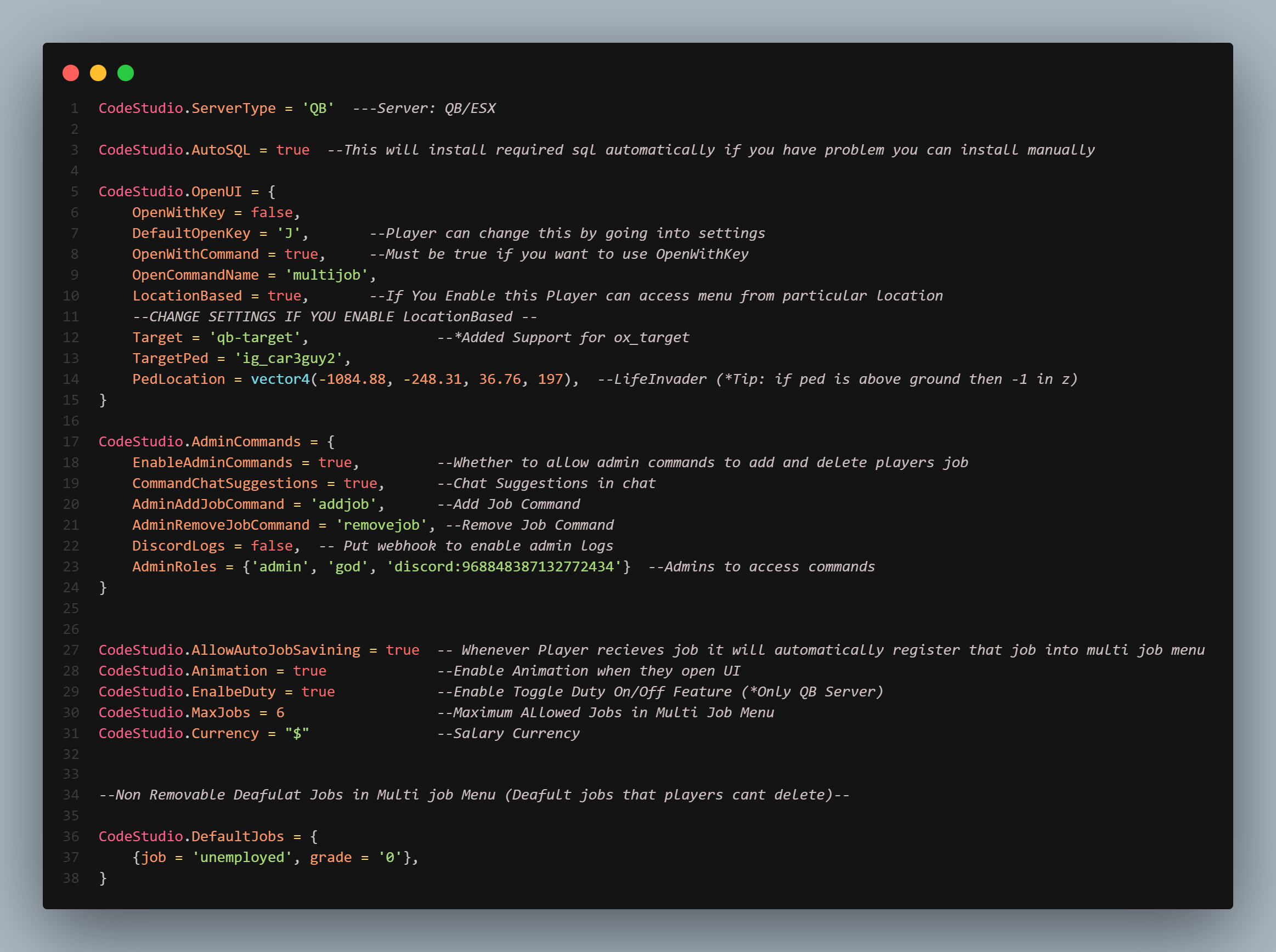Select the 'ig_car3guy2' TargetPed value
Screen dimensions: 1276x952
tap(291, 358)
